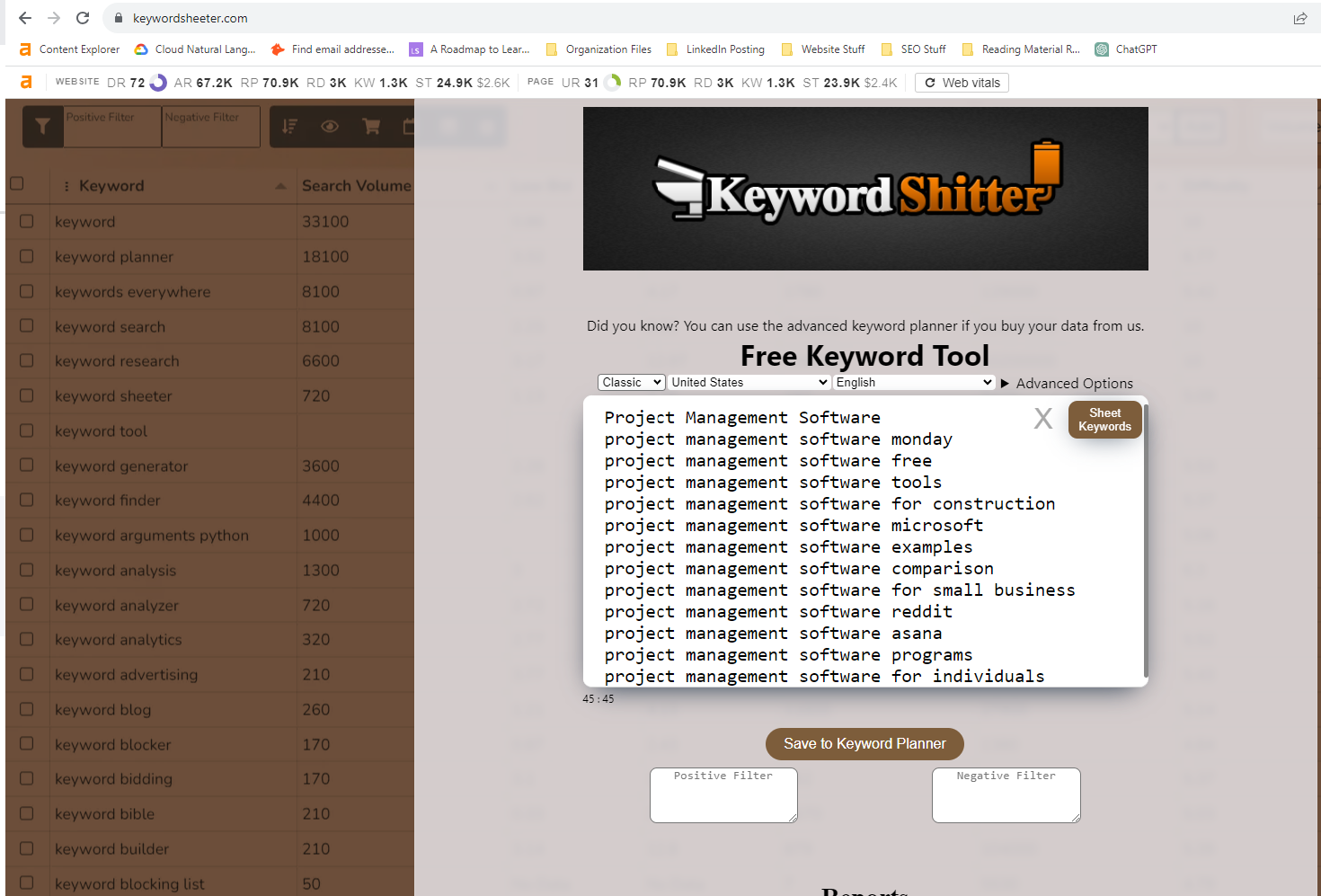Open the A Roadmap to Learn bookmark
Image resolution: width=1321 pixels, height=896 pixels.
469,49
